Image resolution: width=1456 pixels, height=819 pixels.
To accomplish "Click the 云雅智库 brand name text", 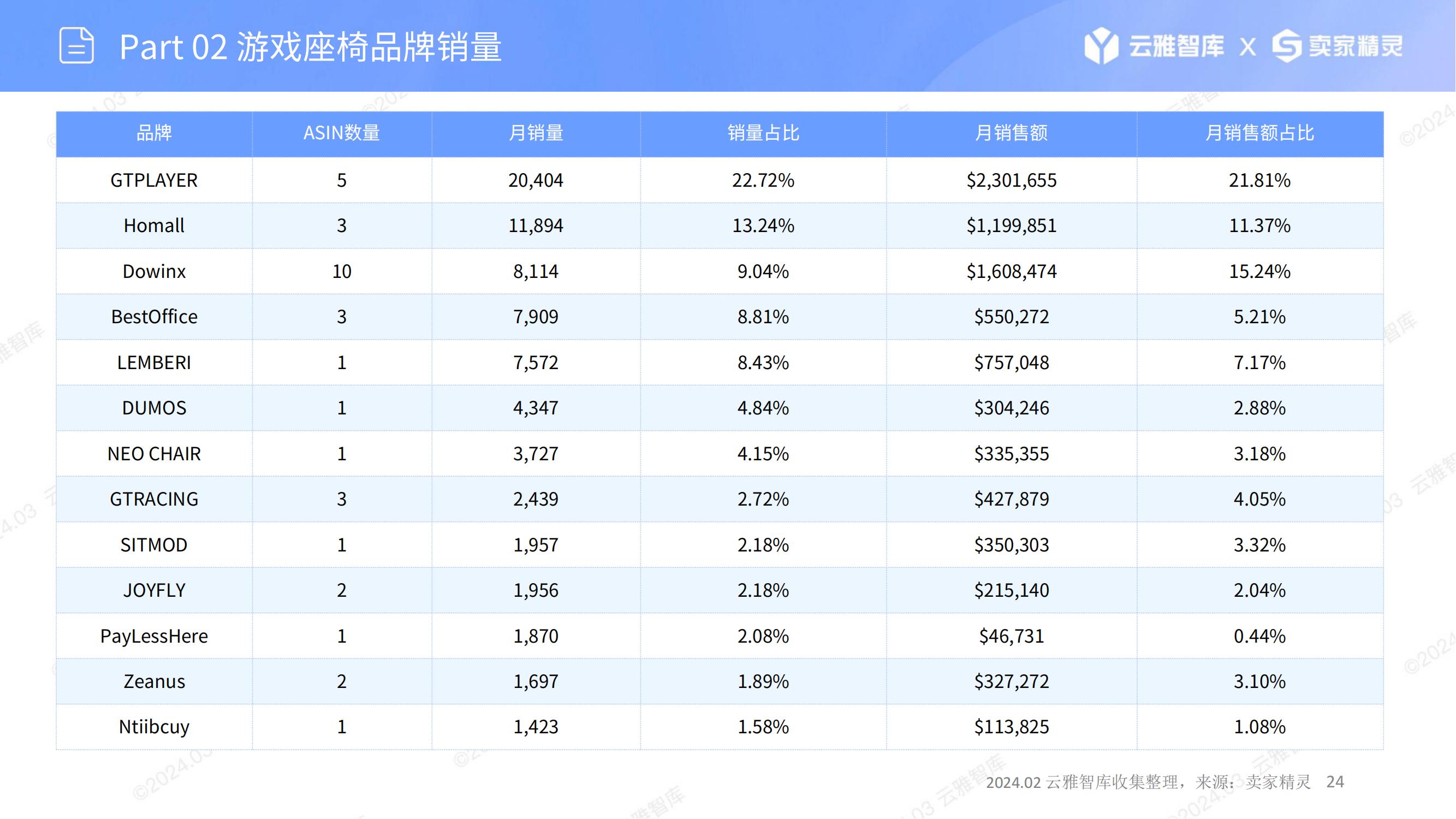I will point(1176,46).
